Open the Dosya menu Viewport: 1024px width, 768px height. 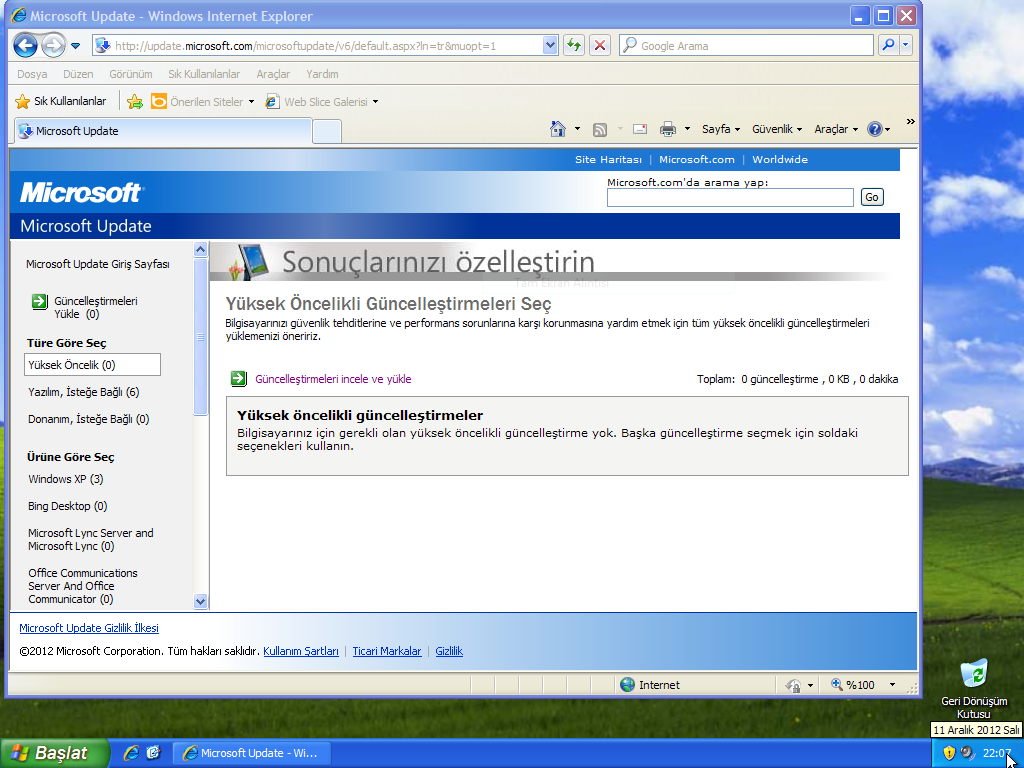[32, 74]
